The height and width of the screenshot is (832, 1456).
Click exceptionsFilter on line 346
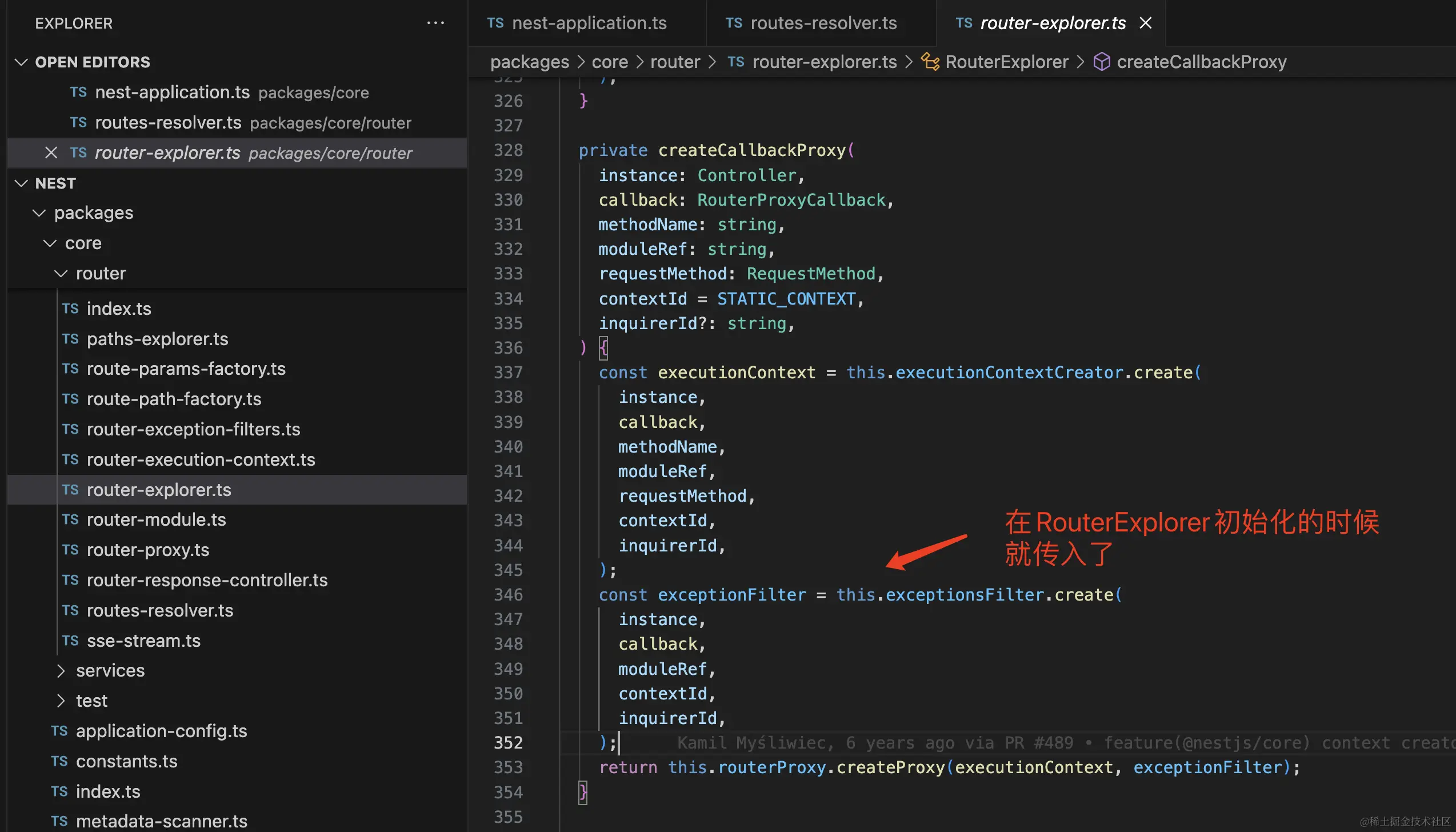965,595
